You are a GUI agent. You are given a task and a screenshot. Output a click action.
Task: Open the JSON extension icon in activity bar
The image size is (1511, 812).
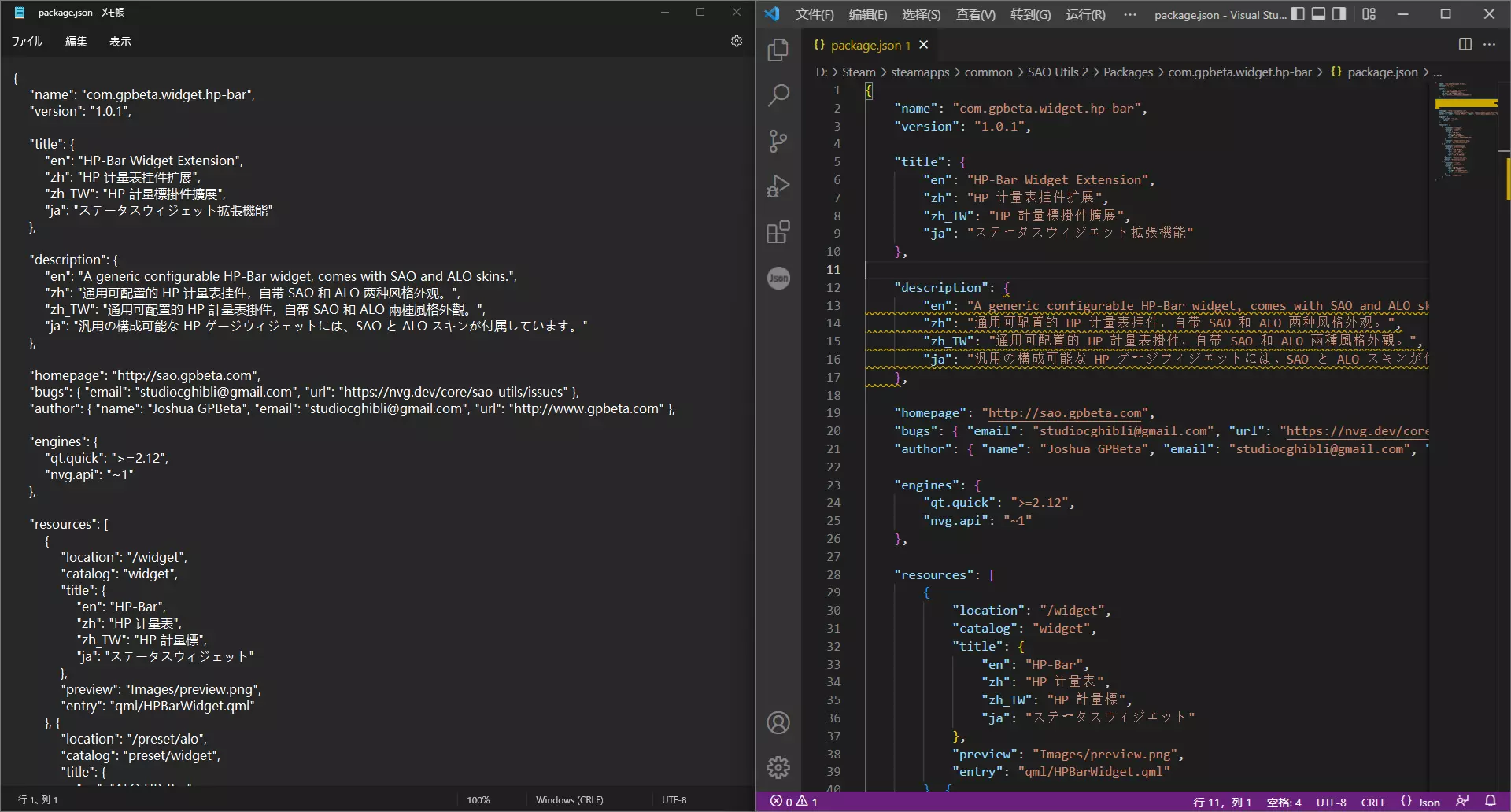point(778,278)
